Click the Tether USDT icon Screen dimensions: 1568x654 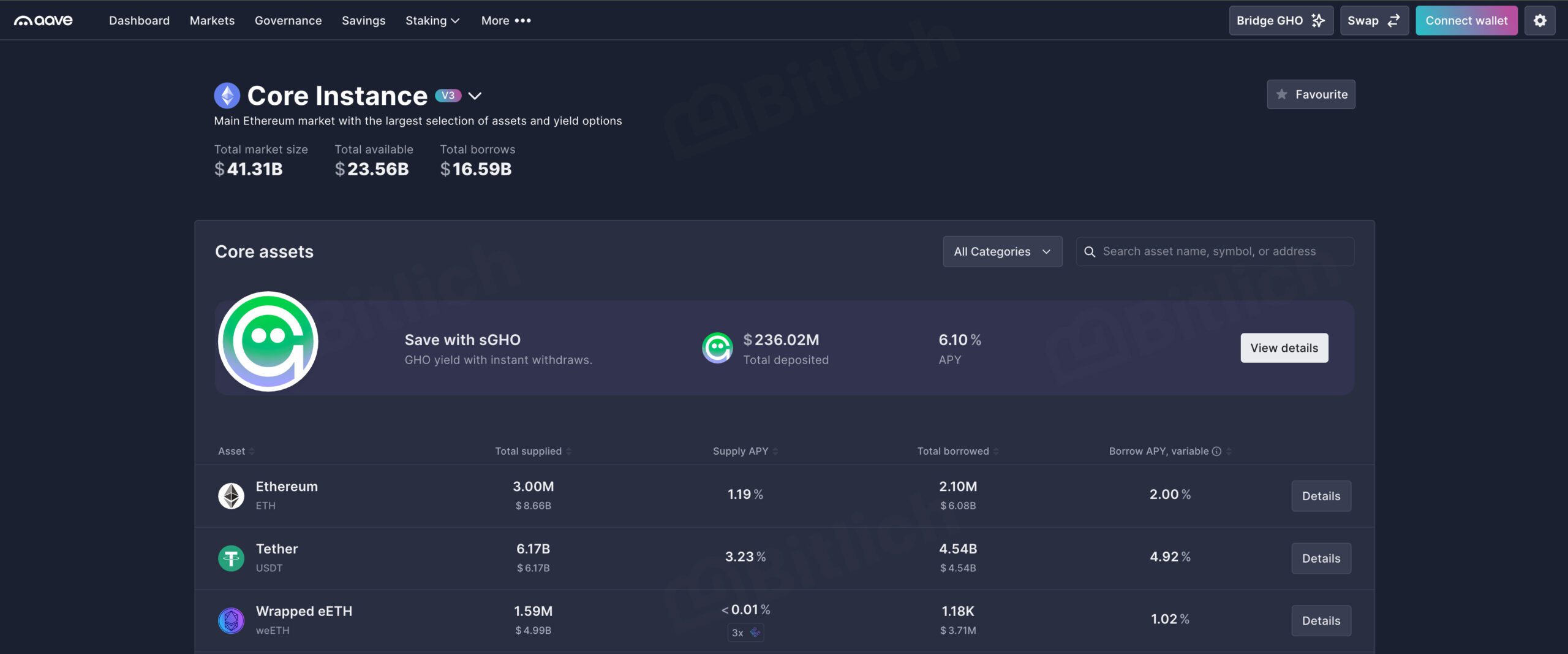231,558
